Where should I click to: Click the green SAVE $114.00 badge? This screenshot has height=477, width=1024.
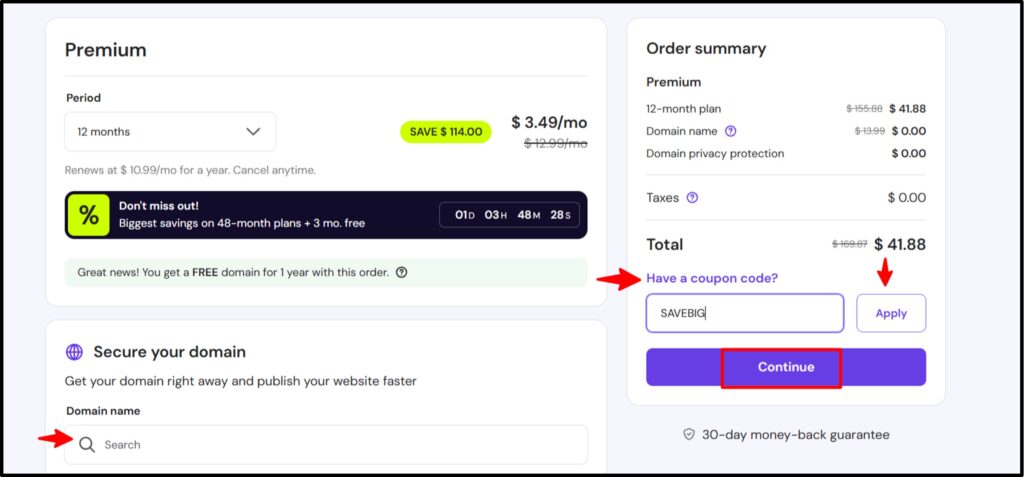click(445, 131)
